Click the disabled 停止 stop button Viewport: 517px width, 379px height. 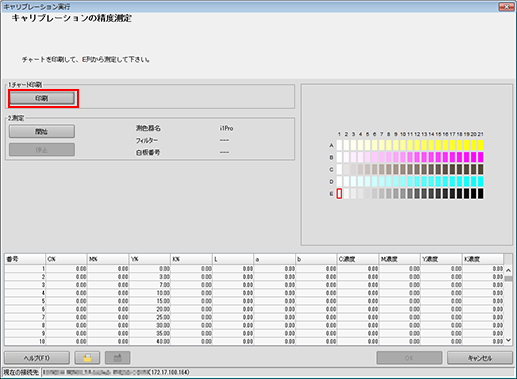coord(42,150)
